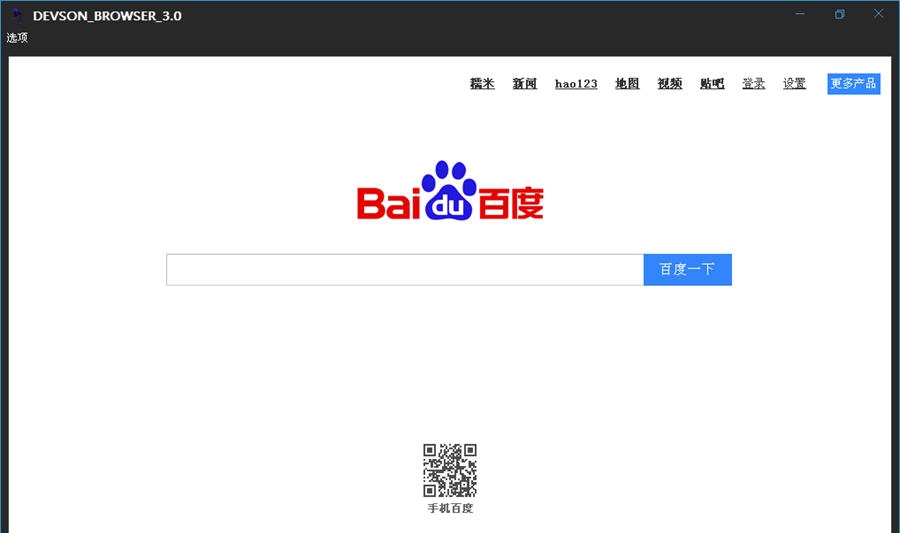Click the 更多产品 button

[854, 84]
